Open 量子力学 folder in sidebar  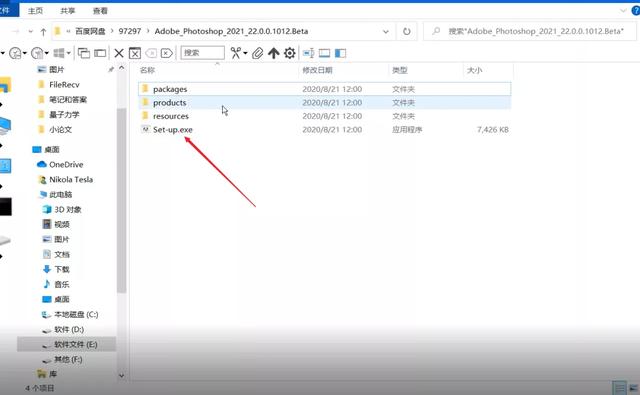pyautogui.click(x=64, y=115)
